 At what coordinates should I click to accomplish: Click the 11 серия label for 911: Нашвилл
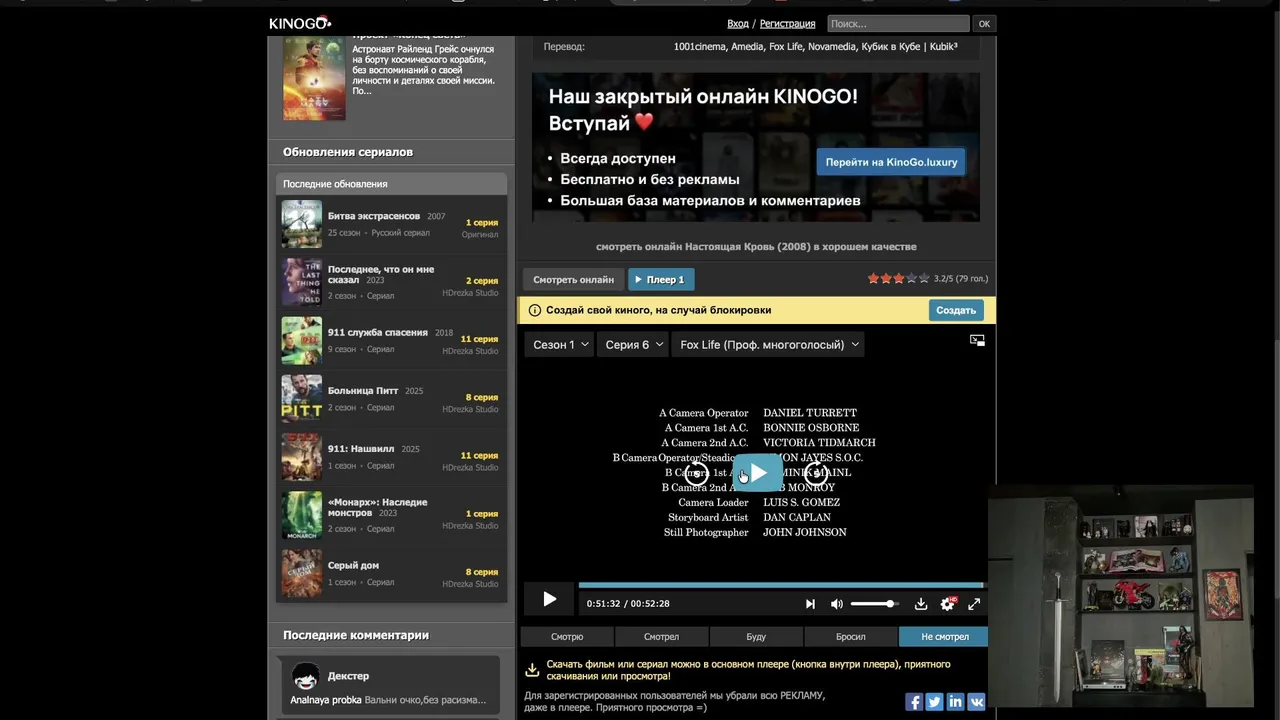[479, 455]
